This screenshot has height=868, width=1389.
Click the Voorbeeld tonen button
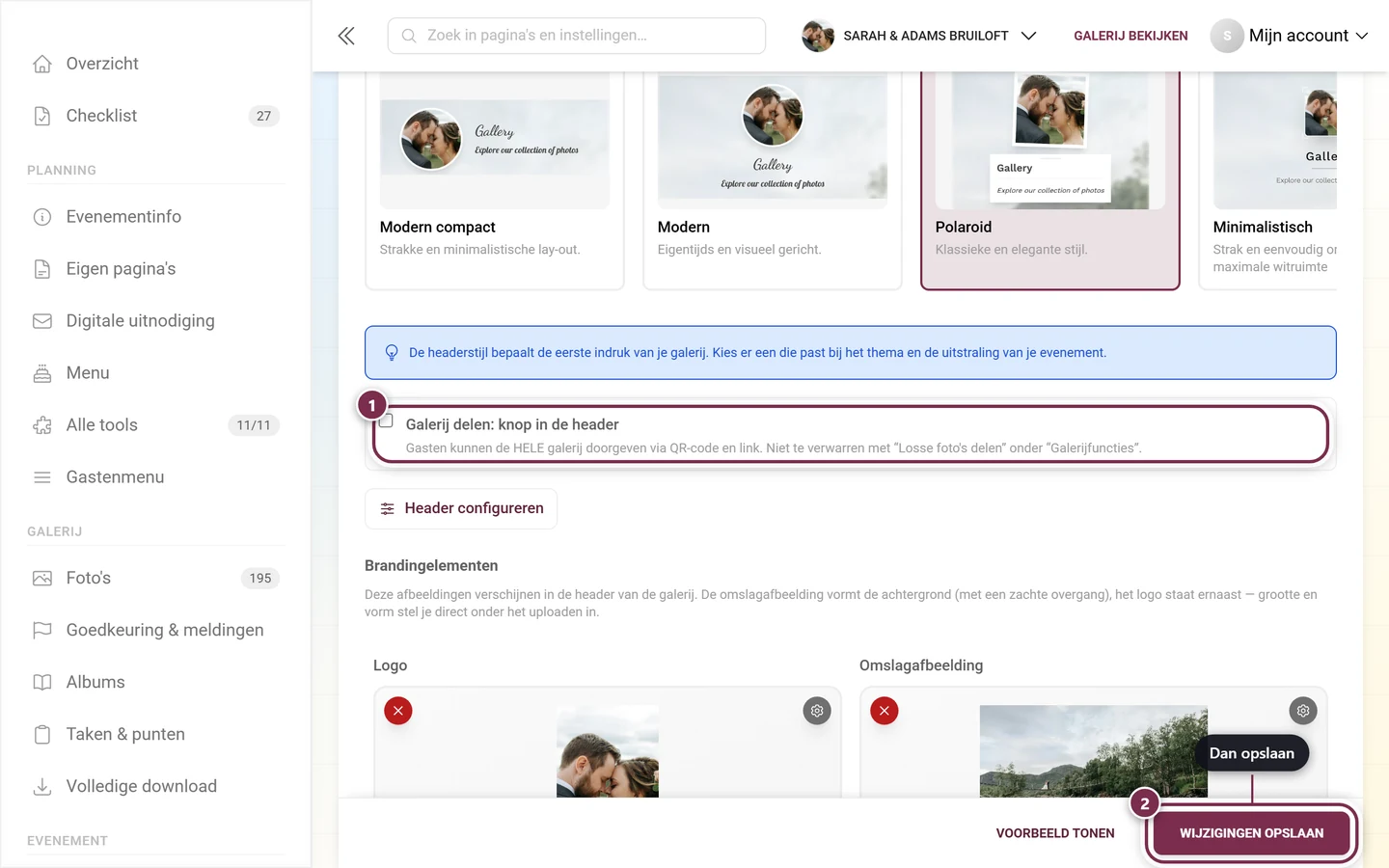click(x=1055, y=833)
